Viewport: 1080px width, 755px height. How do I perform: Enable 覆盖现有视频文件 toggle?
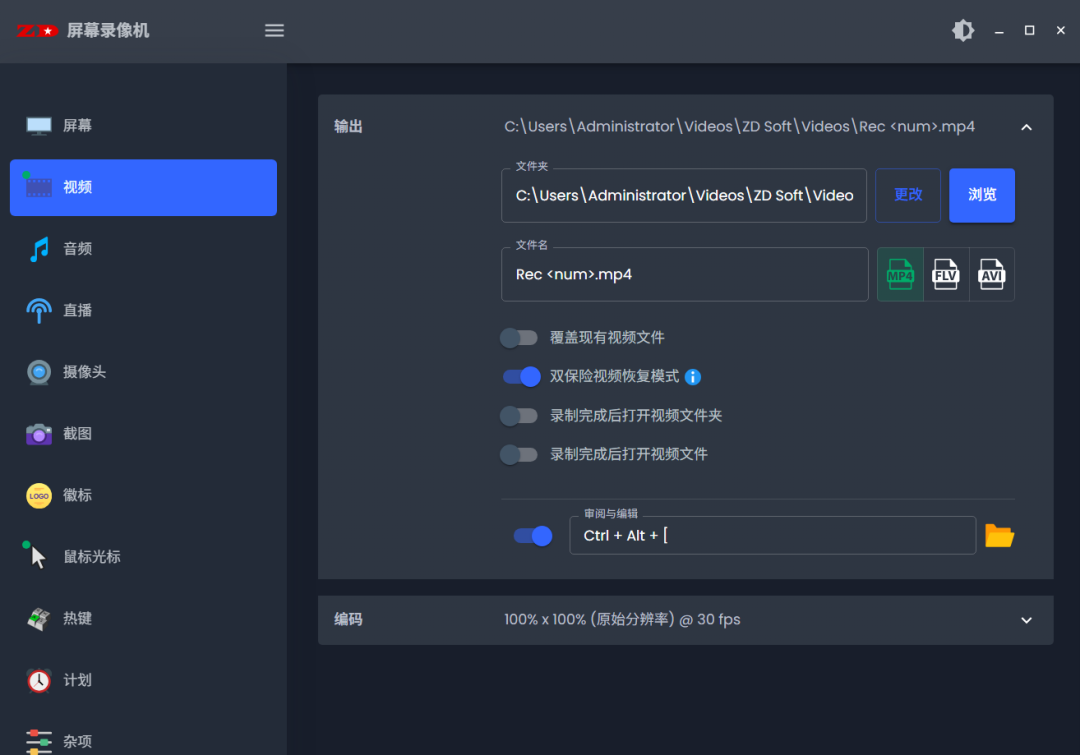click(x=519, y=338)
